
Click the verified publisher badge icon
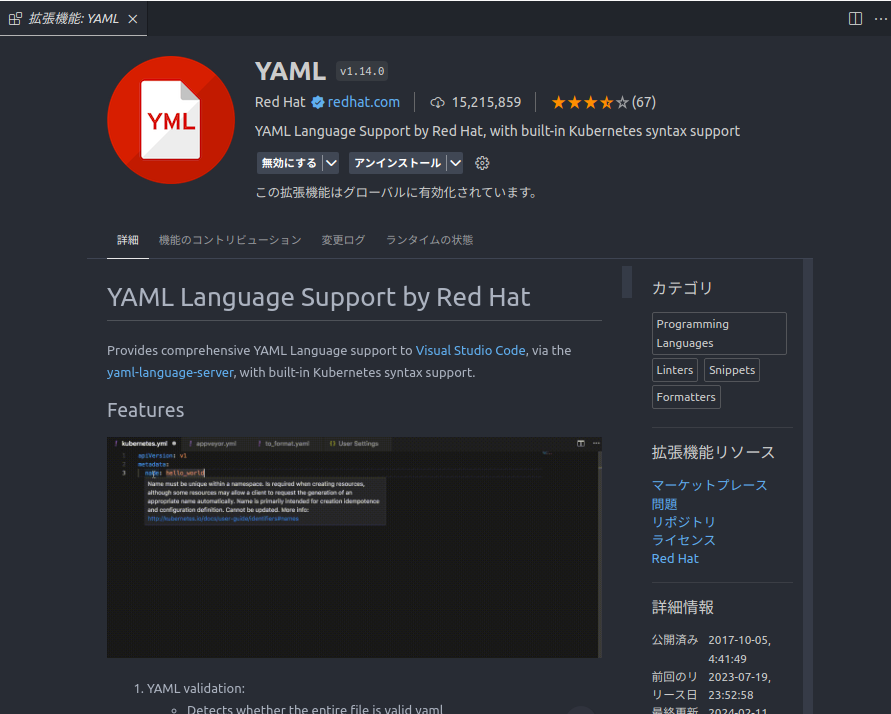tap(318, 102)
